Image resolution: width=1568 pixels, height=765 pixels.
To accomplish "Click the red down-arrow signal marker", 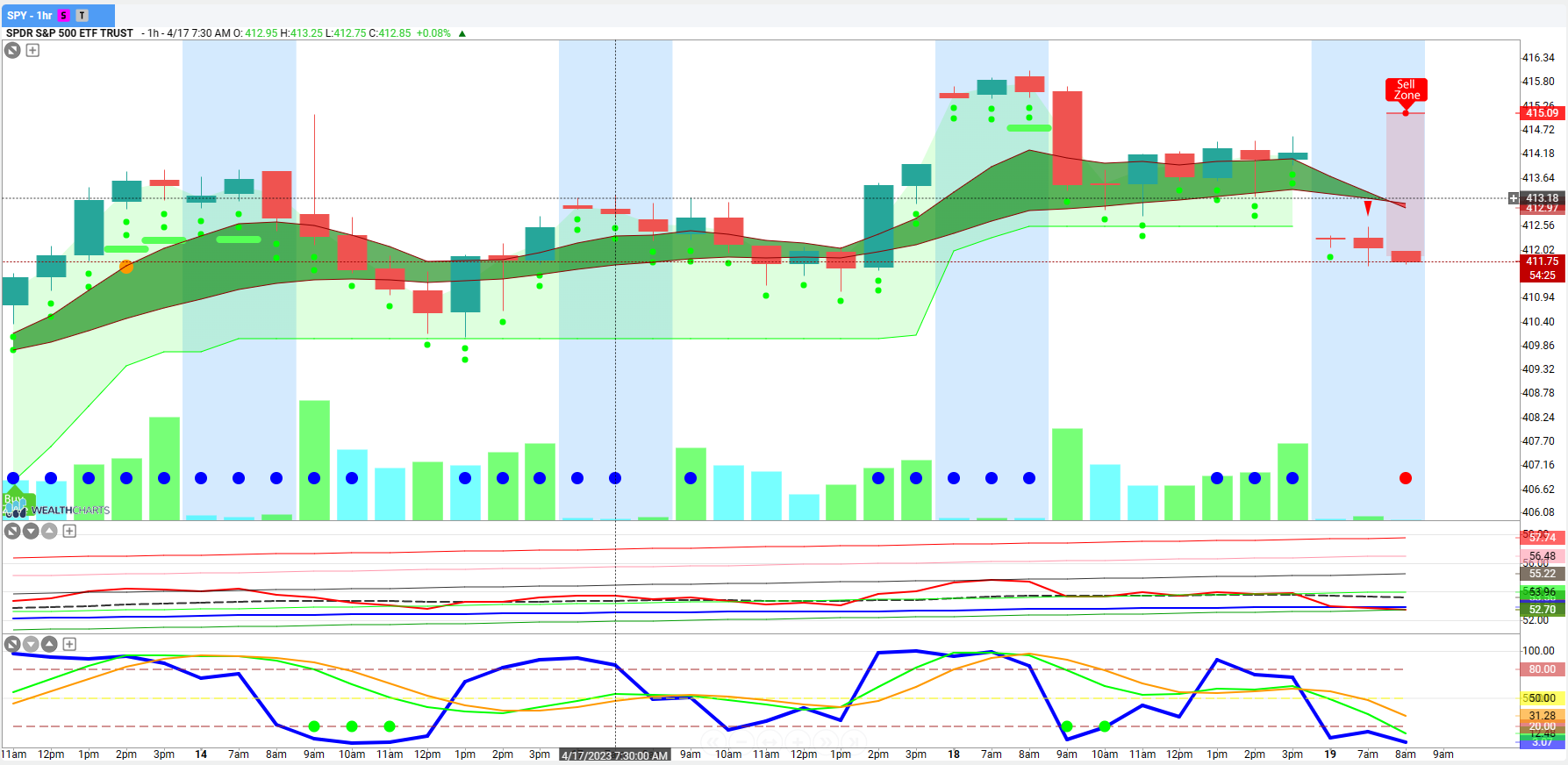I will point(1368,208).
